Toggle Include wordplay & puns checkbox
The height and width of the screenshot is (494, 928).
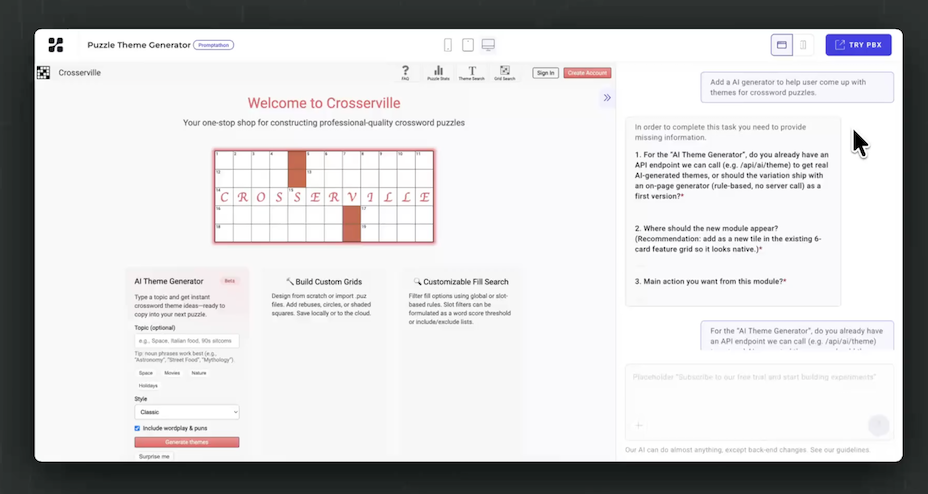(137, 428)
